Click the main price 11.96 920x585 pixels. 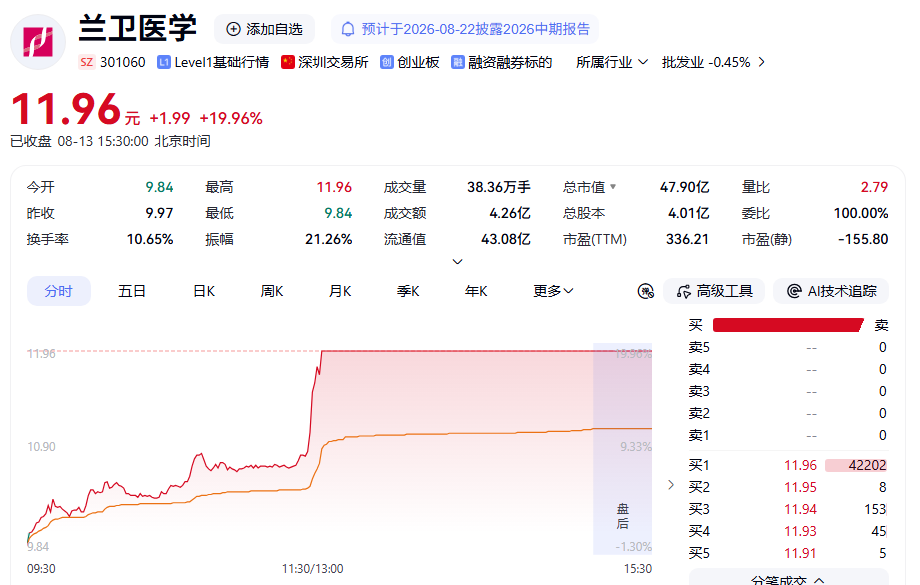pos(66,110)
